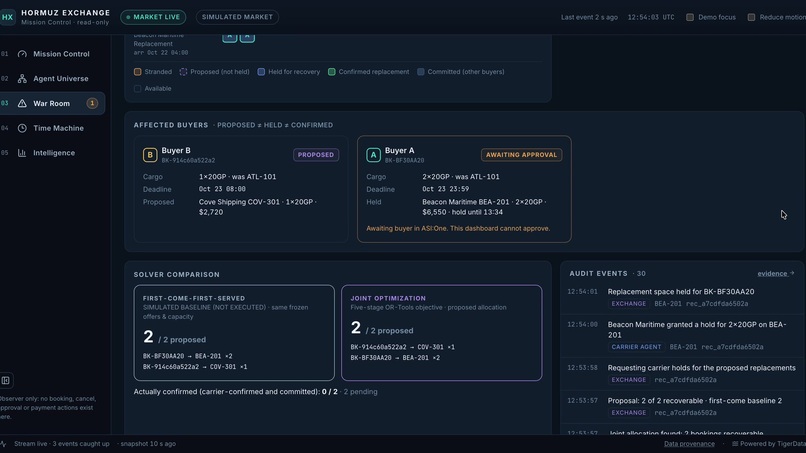
Task: Click "Actually confirmed" 0 / 2 summary line
Action: click(x=255, y=392)
